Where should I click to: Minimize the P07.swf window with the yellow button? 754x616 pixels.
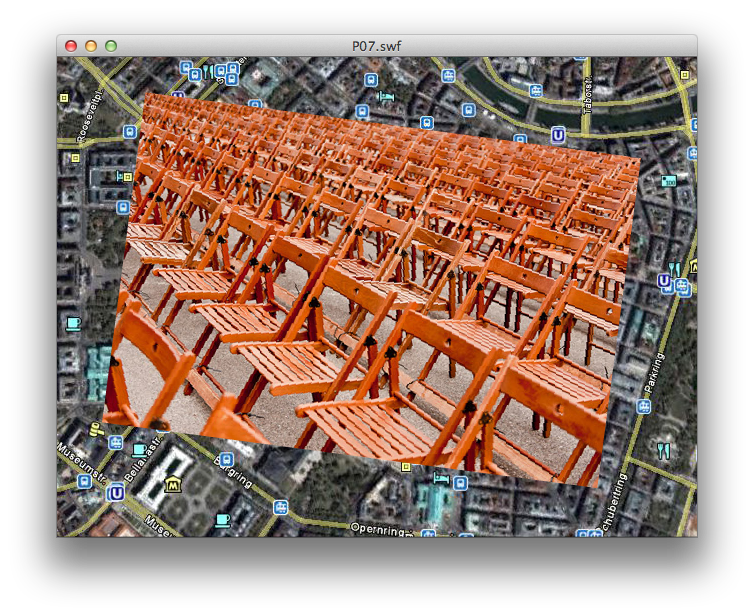[91, 45]
